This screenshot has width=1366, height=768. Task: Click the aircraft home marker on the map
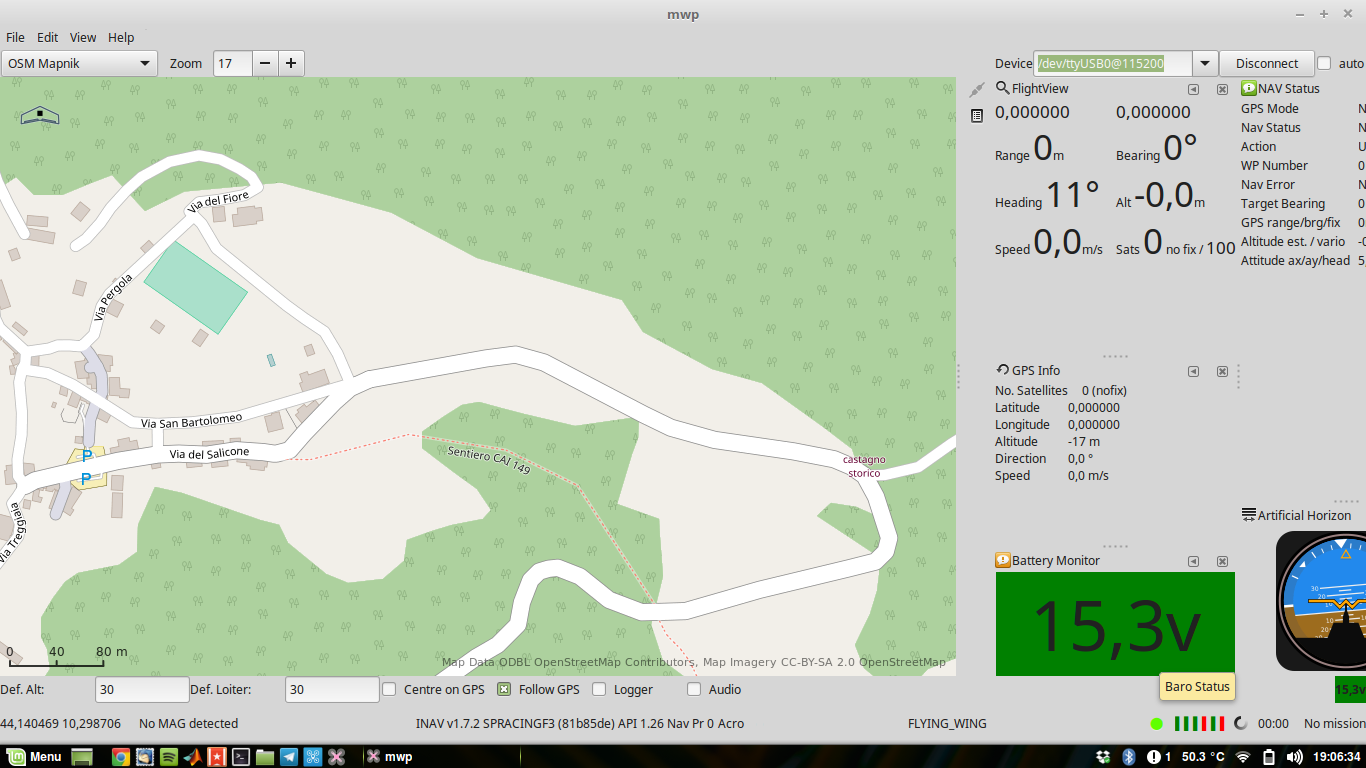tap(40, 116)
